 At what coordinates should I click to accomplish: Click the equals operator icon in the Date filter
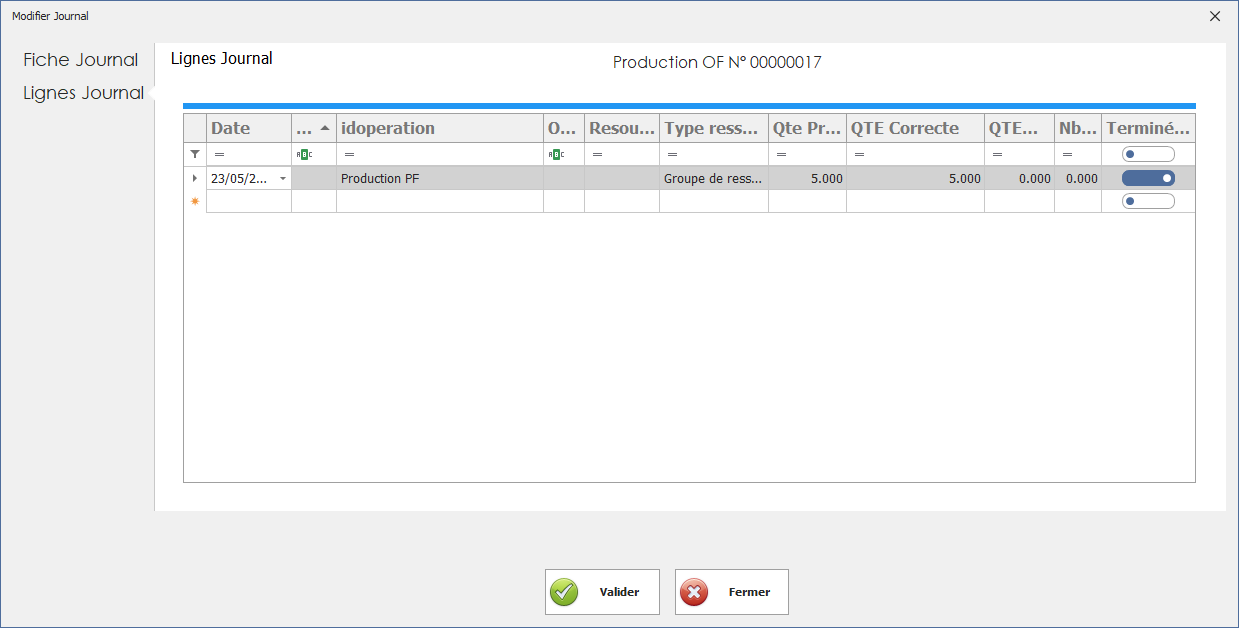pyautogui.click(x=219, y=154)
